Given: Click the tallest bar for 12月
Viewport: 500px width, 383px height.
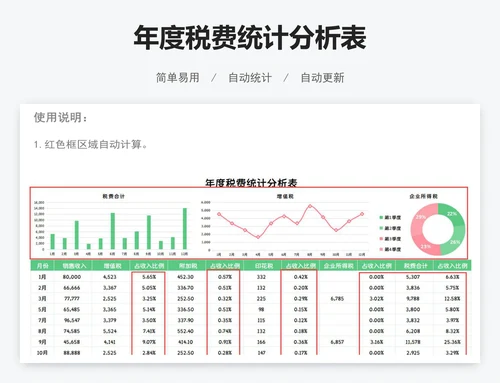Looking at the screenshot, I should (185, 229).
